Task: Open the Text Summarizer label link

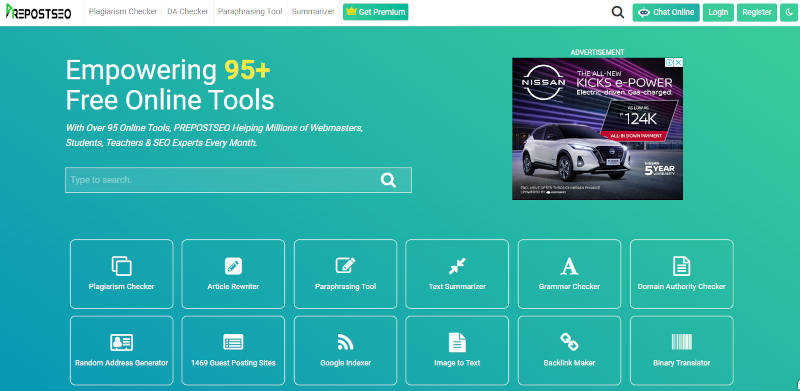Action: click(457, 286)
